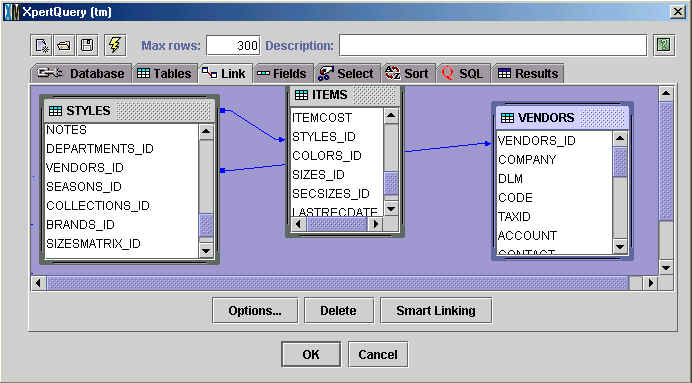Go to the Select tab
The height and width of the screenshot is (383, 692).
pos(346,73)
